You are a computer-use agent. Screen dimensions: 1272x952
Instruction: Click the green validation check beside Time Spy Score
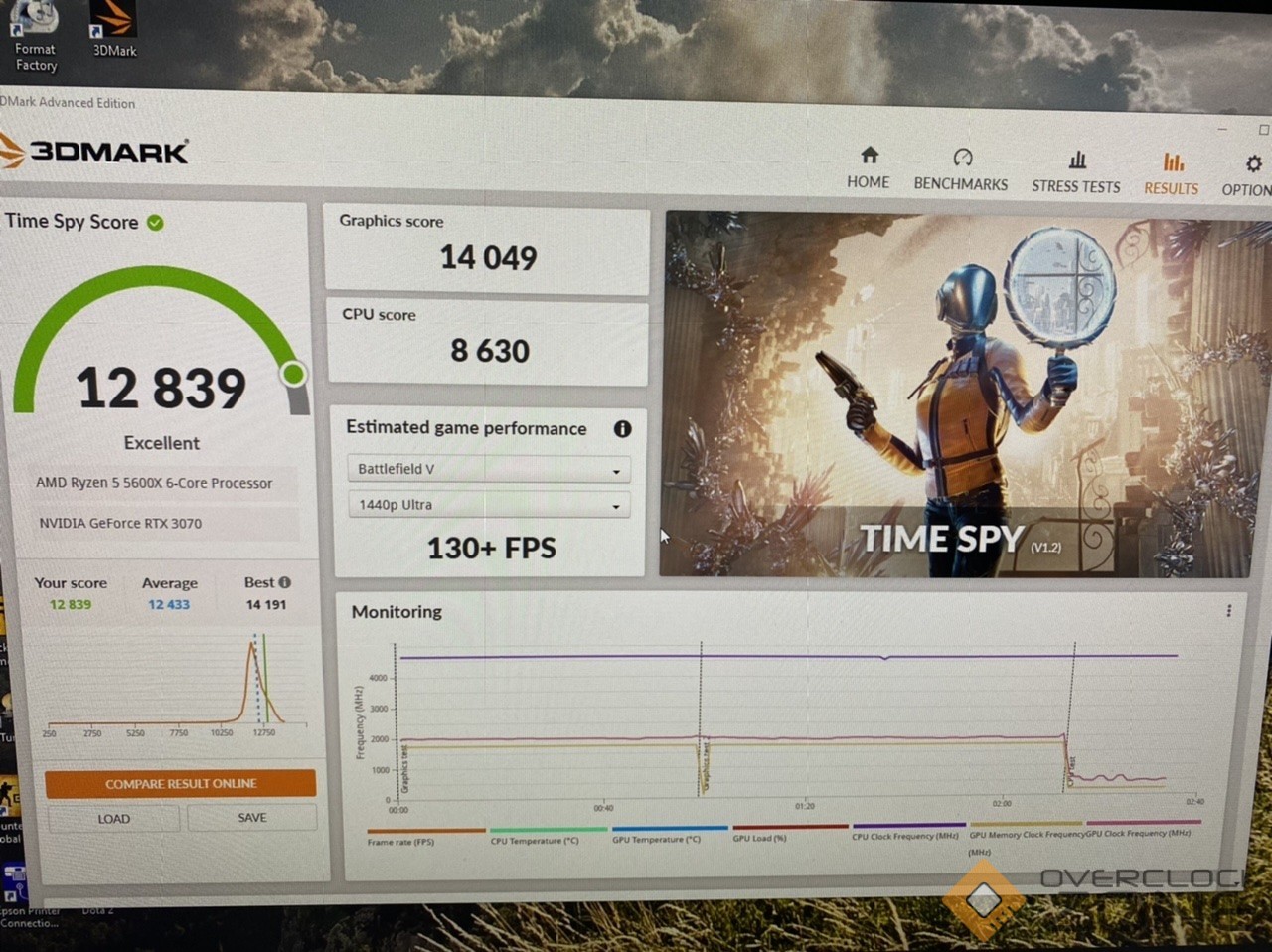pyautogui.click(x=155, y=222)
